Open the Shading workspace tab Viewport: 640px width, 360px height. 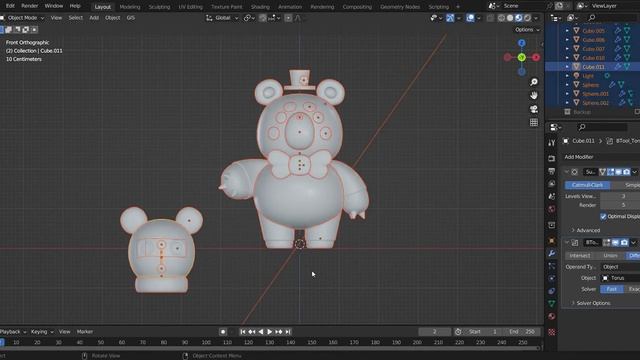coord(260,7)
